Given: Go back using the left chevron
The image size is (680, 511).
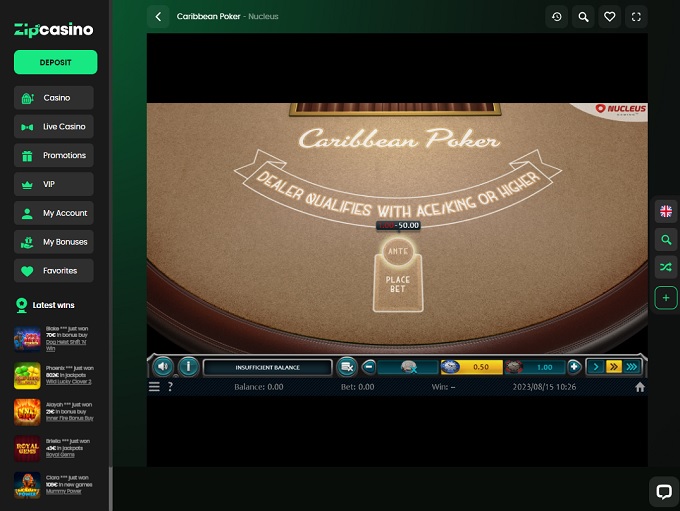Looking at the screenshot, I should (158, 17).
